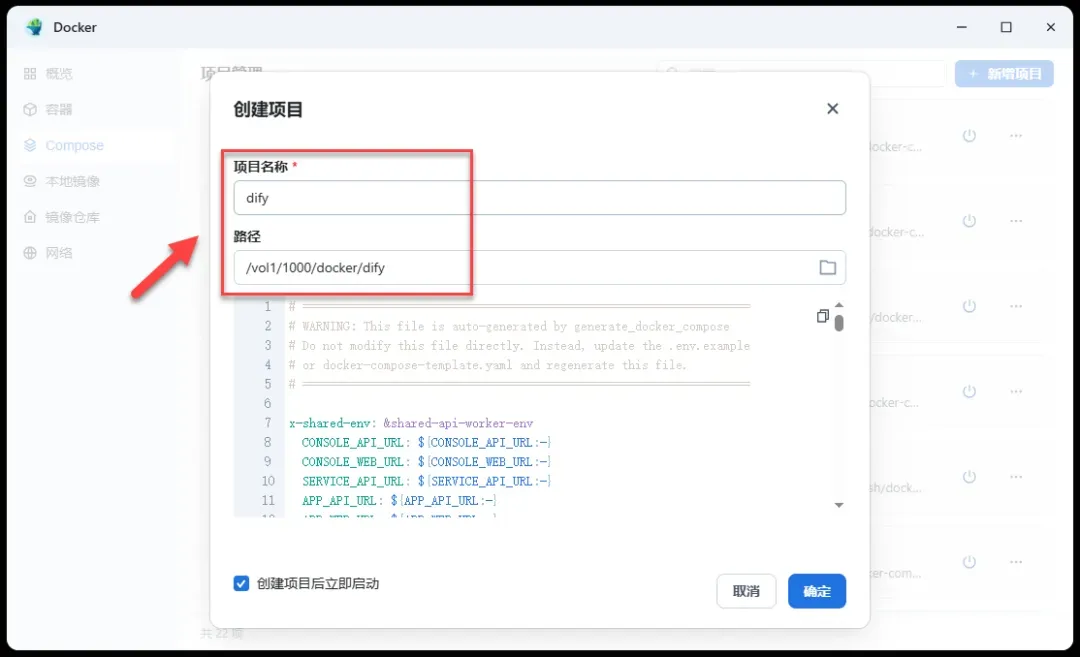
Task: Confirm with the 确定 button
Action: tap(817, 591)
